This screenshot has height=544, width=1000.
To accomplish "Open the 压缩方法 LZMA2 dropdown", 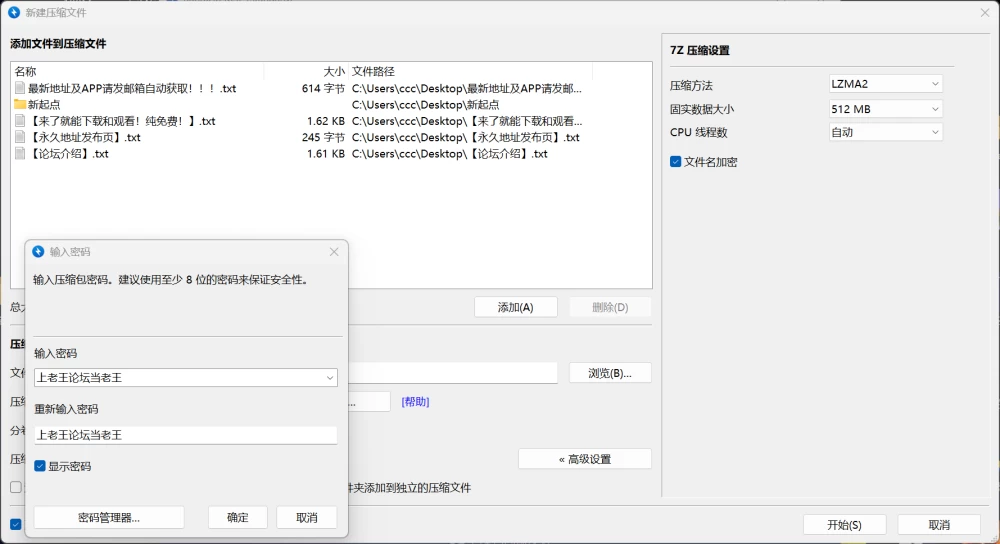I will (x=885, y=84).
